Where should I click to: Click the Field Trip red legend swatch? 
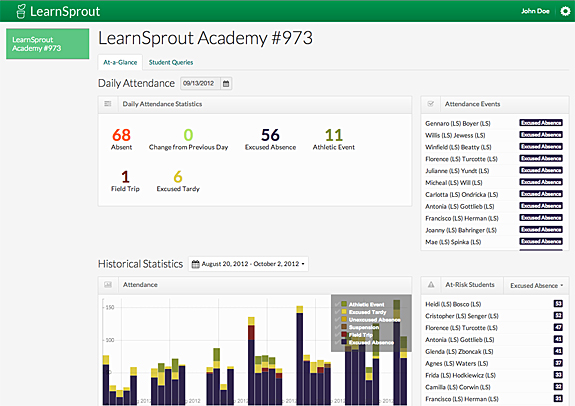344,334
